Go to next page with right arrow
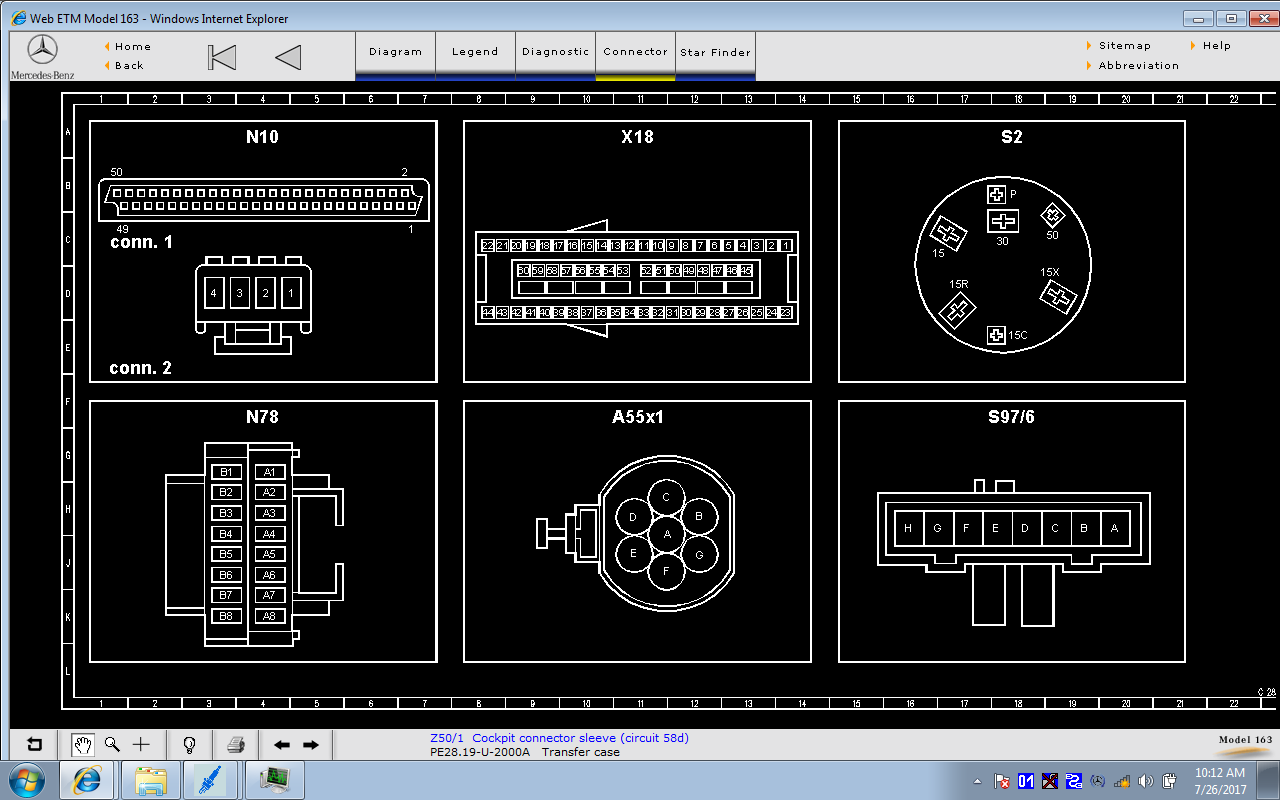1280x800 pixels. click(x=311, y=745)
